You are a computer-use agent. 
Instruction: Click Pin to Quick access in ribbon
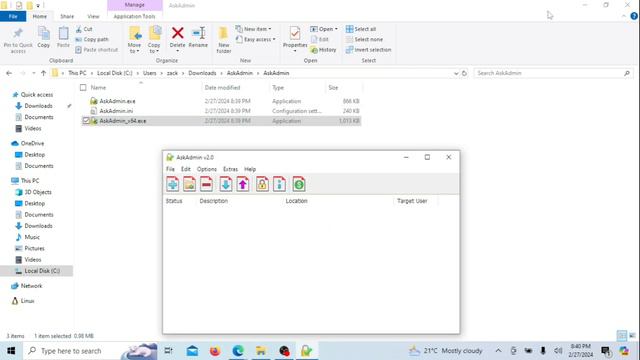[18, 40]
